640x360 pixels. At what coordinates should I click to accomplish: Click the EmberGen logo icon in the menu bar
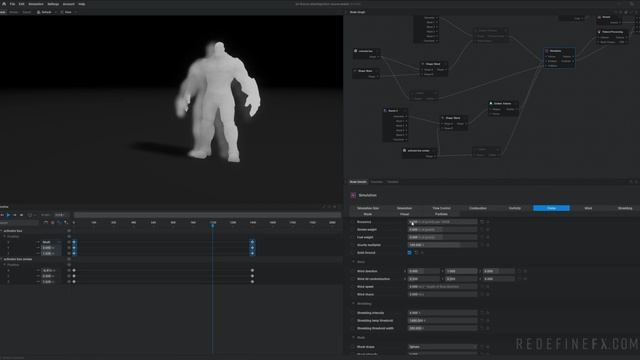point(4,4)
